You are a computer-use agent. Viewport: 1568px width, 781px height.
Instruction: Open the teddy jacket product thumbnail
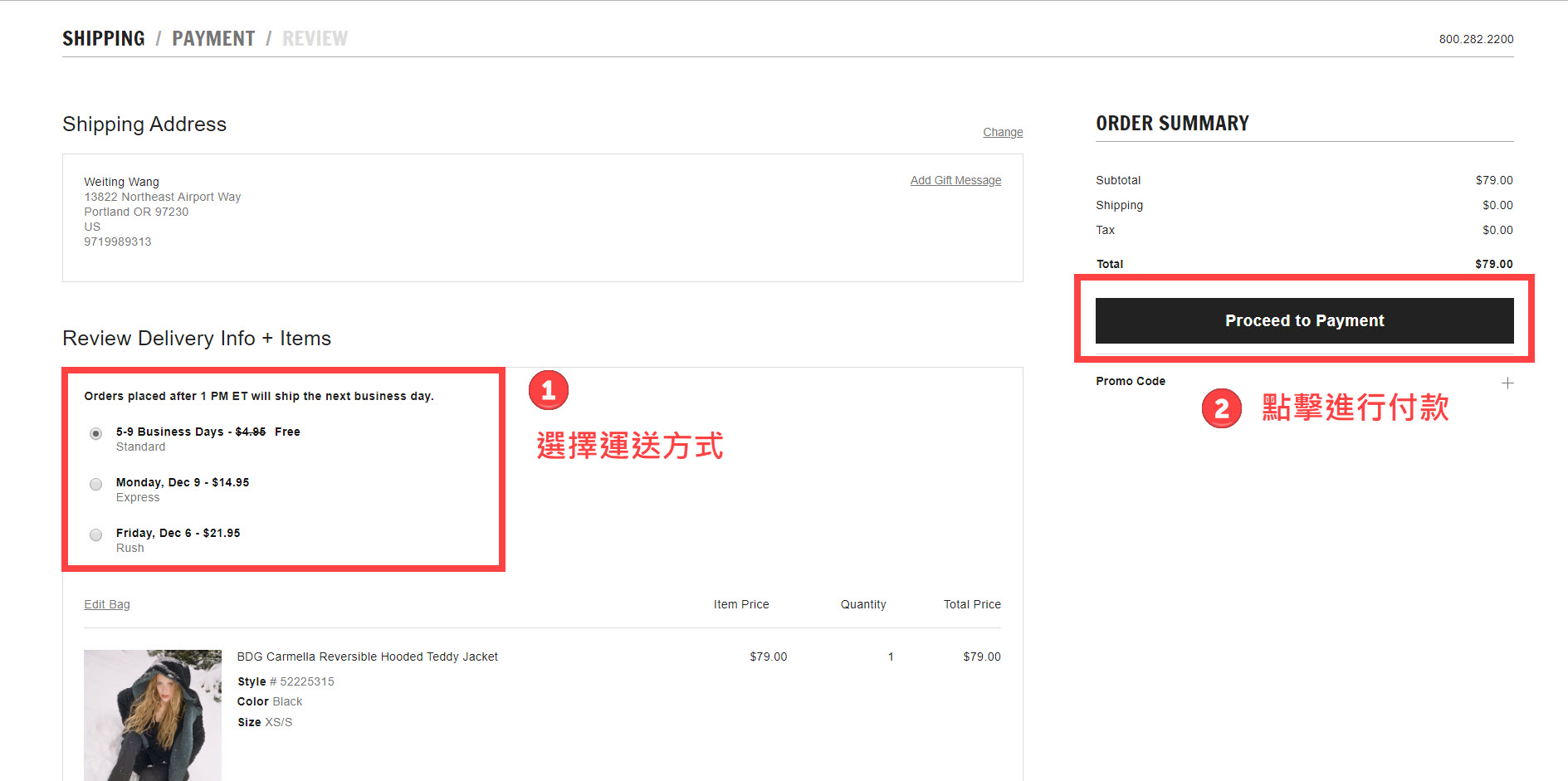[153, 715]
